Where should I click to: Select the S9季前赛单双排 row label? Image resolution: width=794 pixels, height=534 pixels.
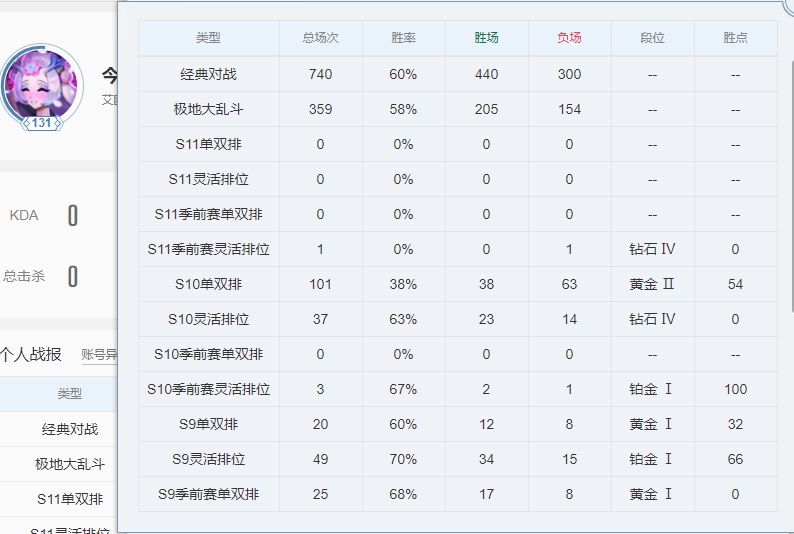pos(209,494)
